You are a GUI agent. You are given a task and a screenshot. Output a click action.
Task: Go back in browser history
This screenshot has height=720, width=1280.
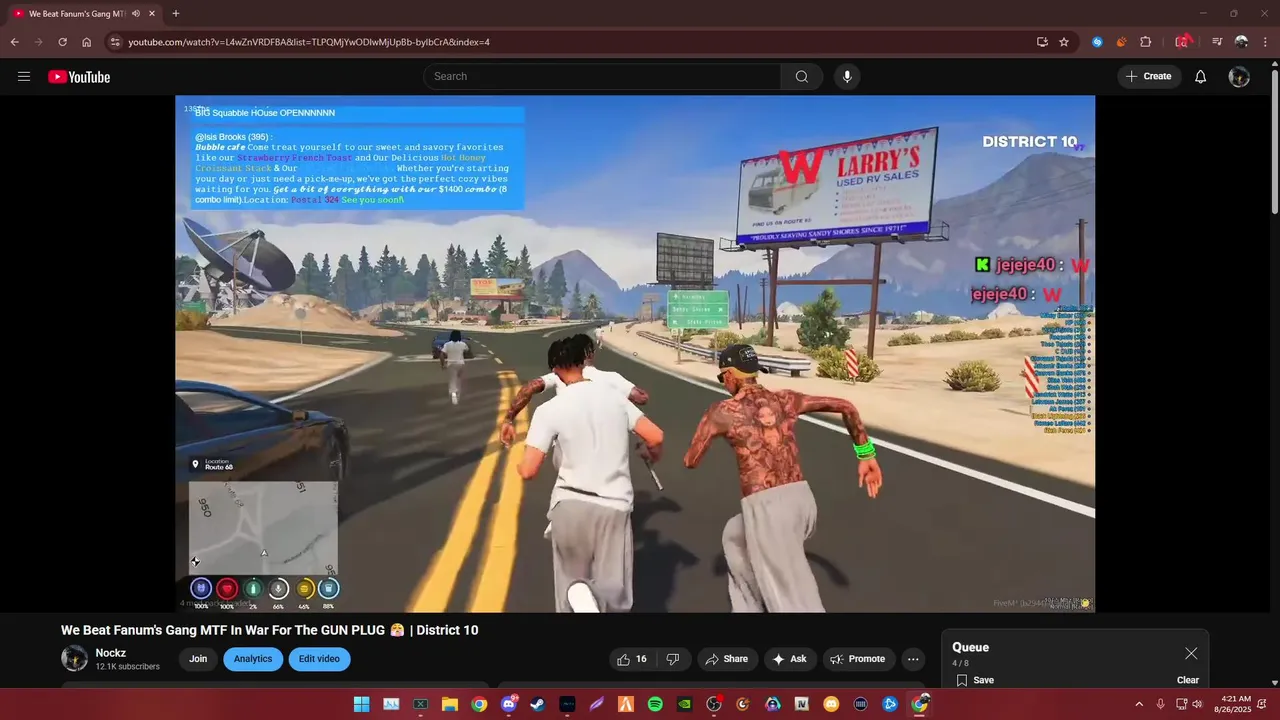pos(14,42)
